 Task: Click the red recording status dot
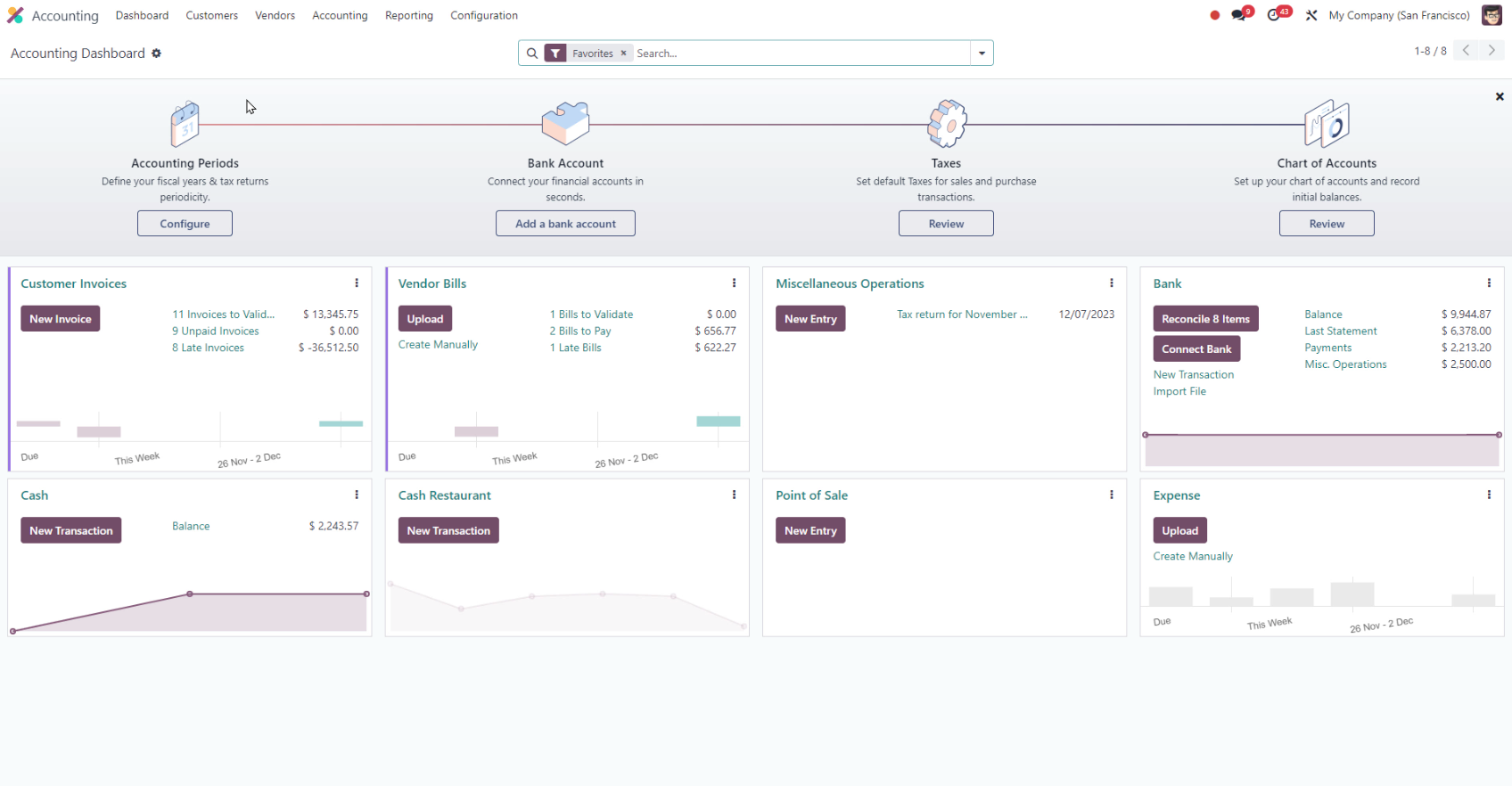coord(1214,15)
